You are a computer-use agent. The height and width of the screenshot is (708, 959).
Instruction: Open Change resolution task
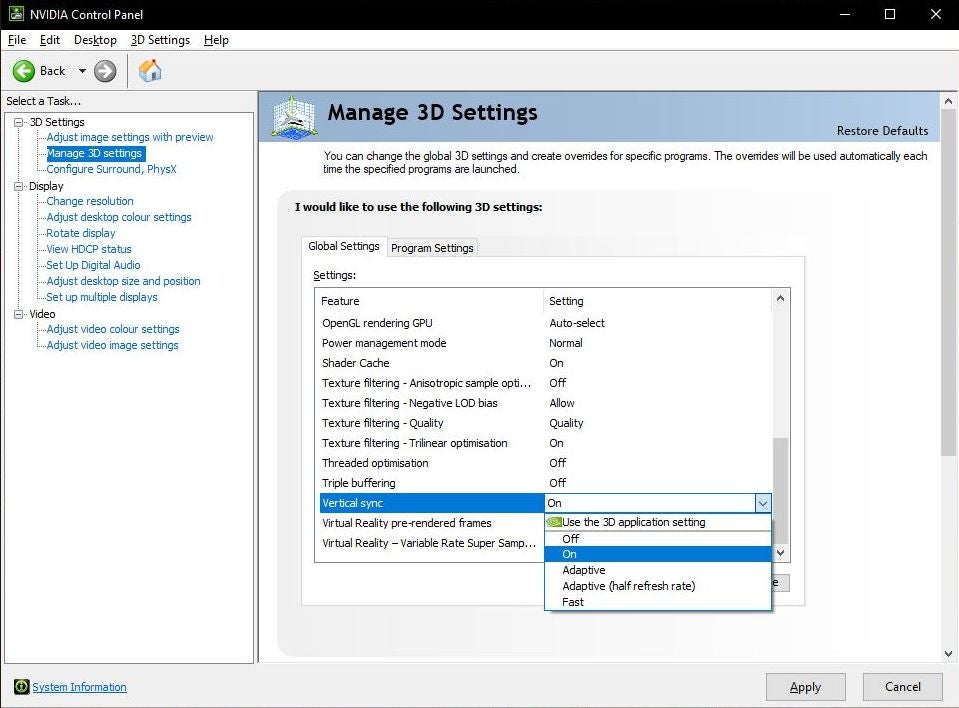[x=90, y=201]
